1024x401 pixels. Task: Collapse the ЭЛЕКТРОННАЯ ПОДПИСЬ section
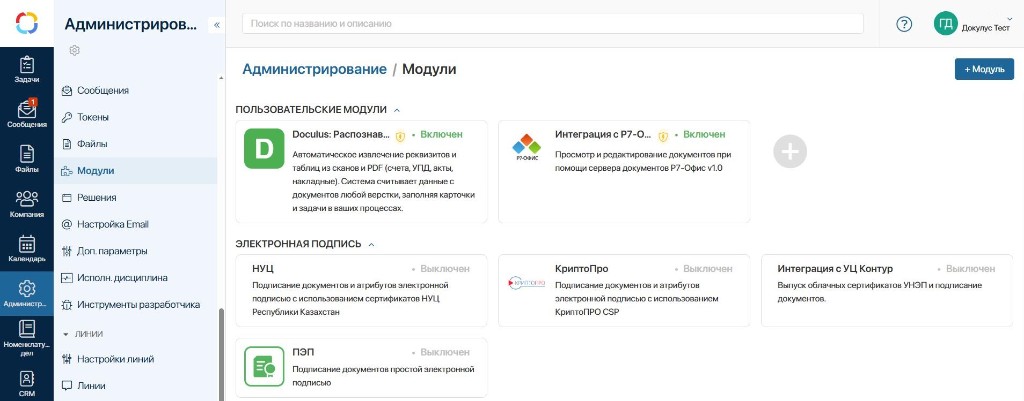(372, 244)
